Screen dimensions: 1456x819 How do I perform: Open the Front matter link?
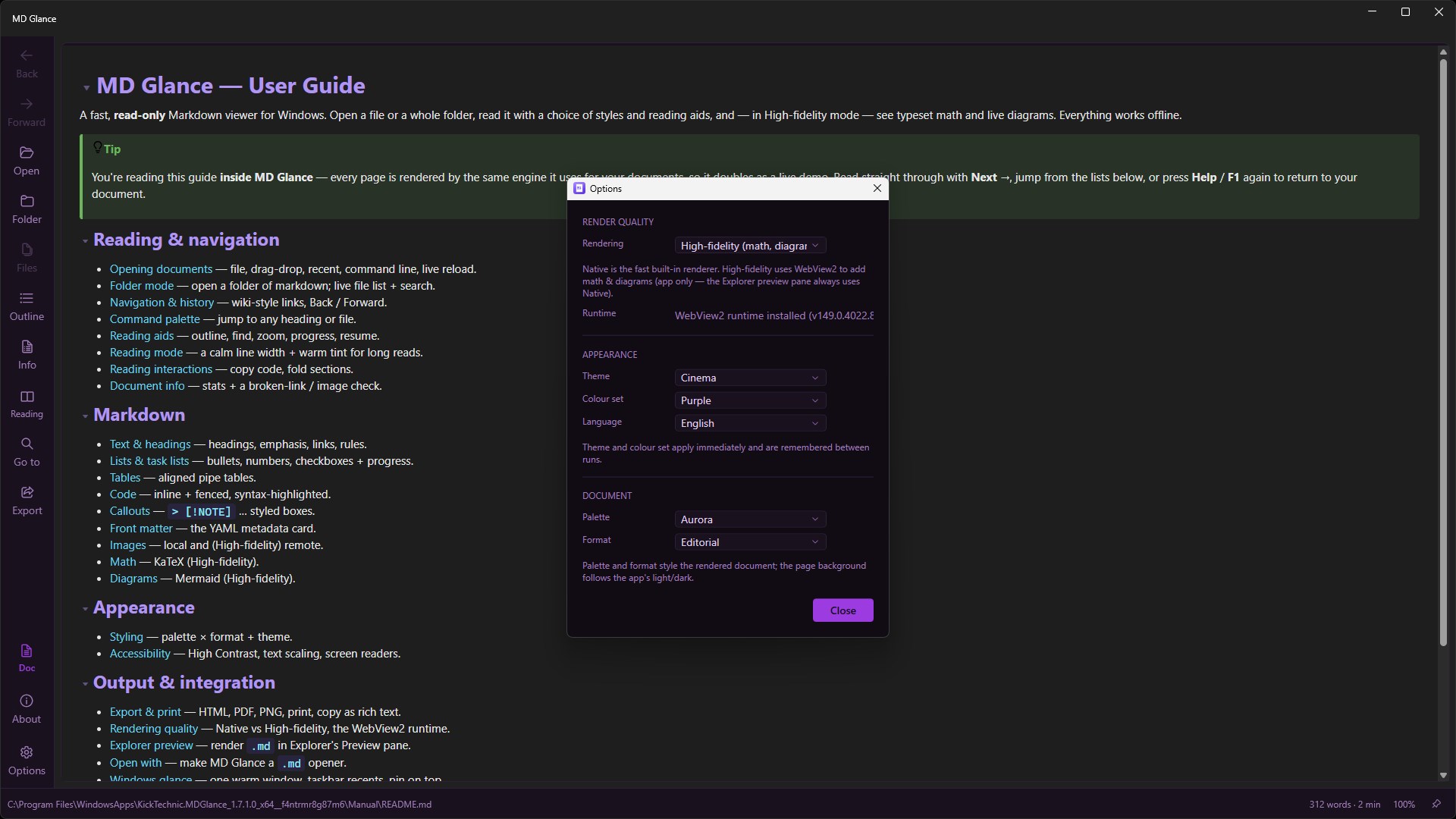(141, 529)
